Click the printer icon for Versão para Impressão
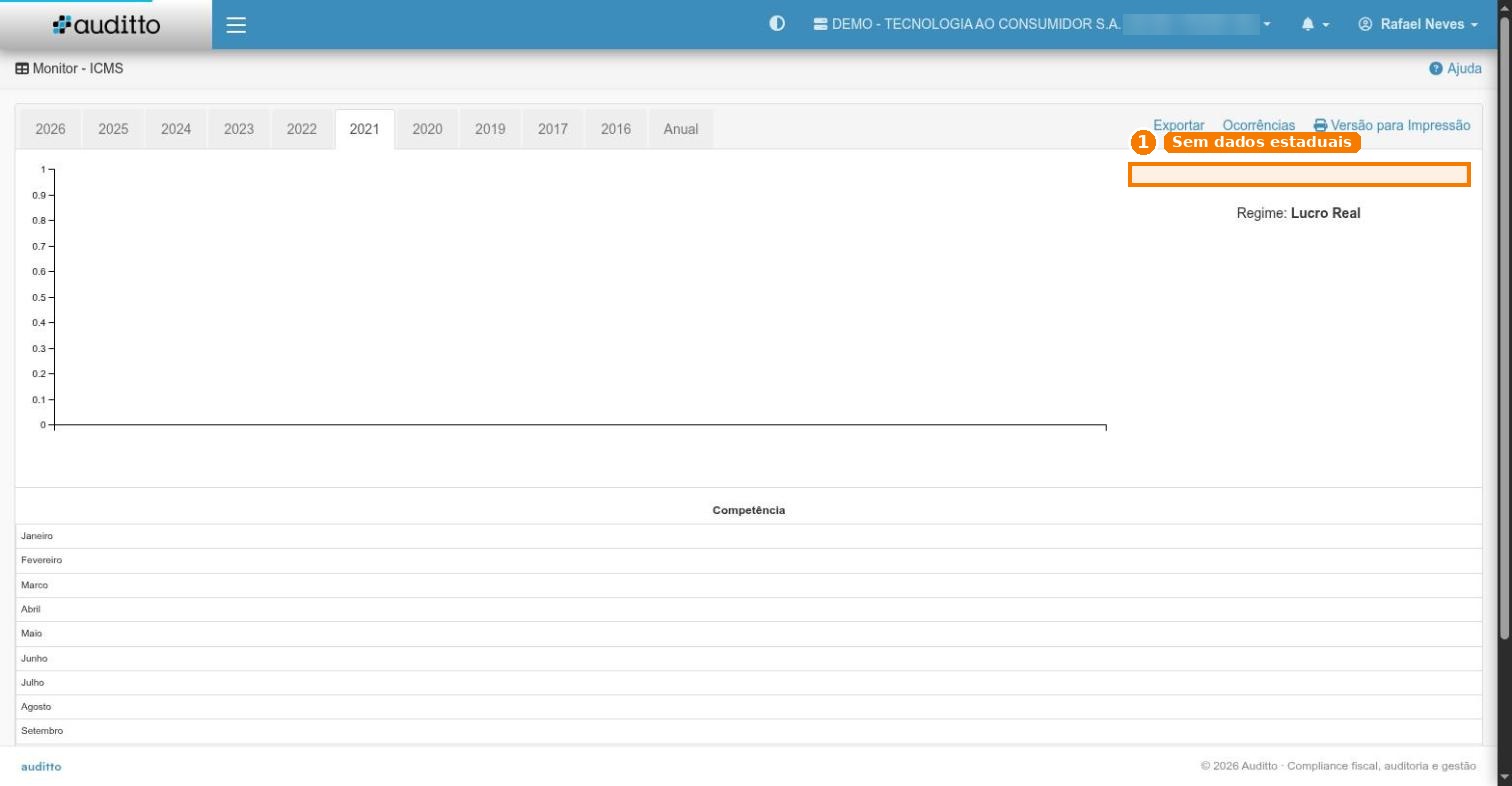The height and width of the screenshot is (786, 1512). (1320, 126)
